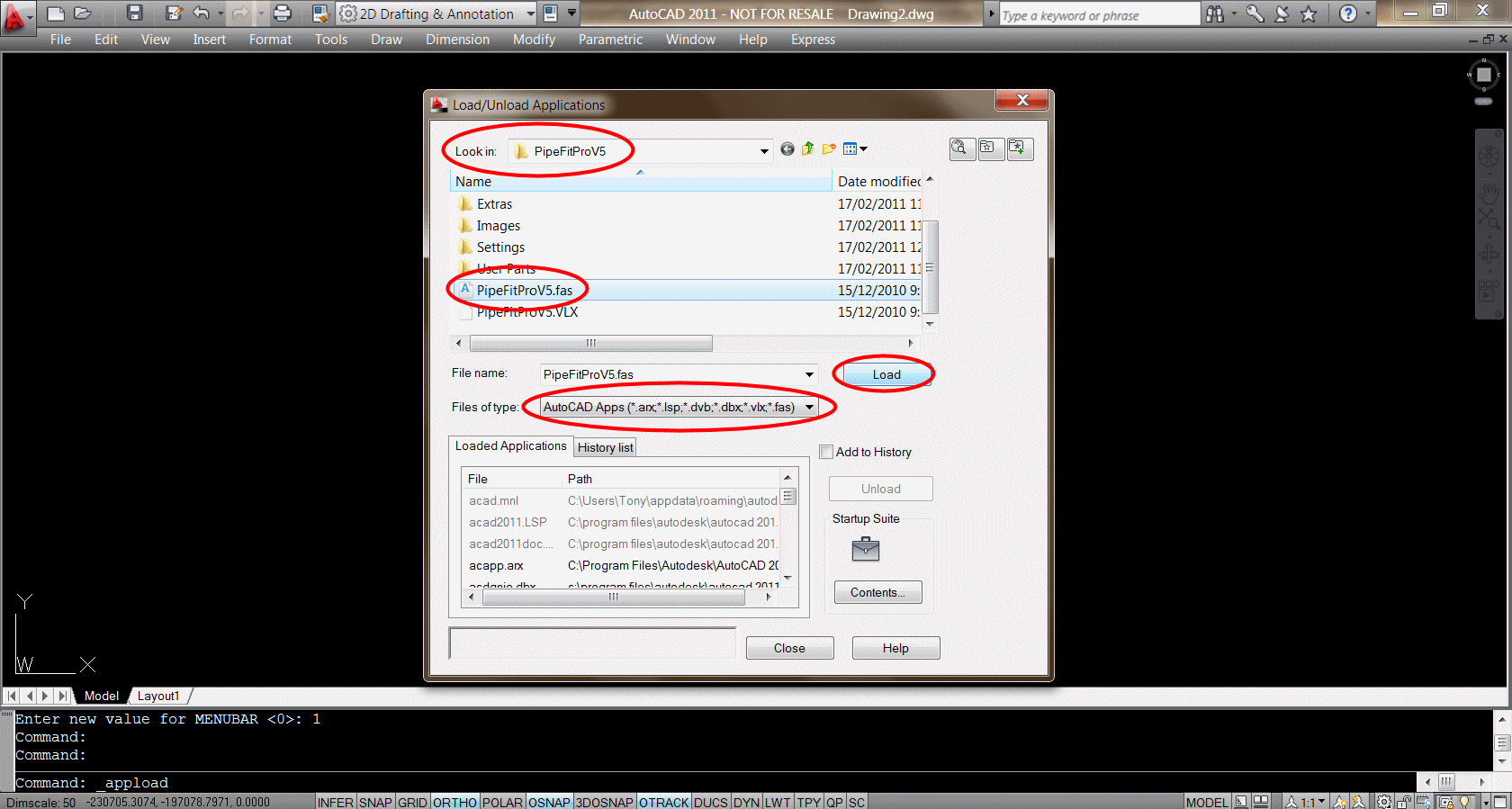Click the toolbar lock padlock icon

(x=1404, y=802)
